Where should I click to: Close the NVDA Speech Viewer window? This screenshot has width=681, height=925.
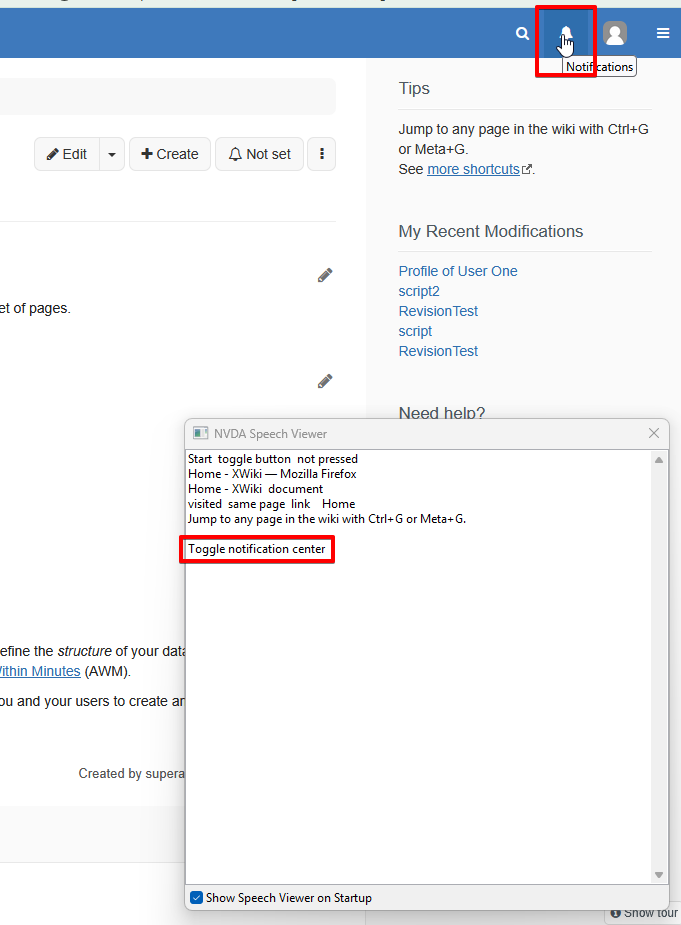(x=654, y=433)
